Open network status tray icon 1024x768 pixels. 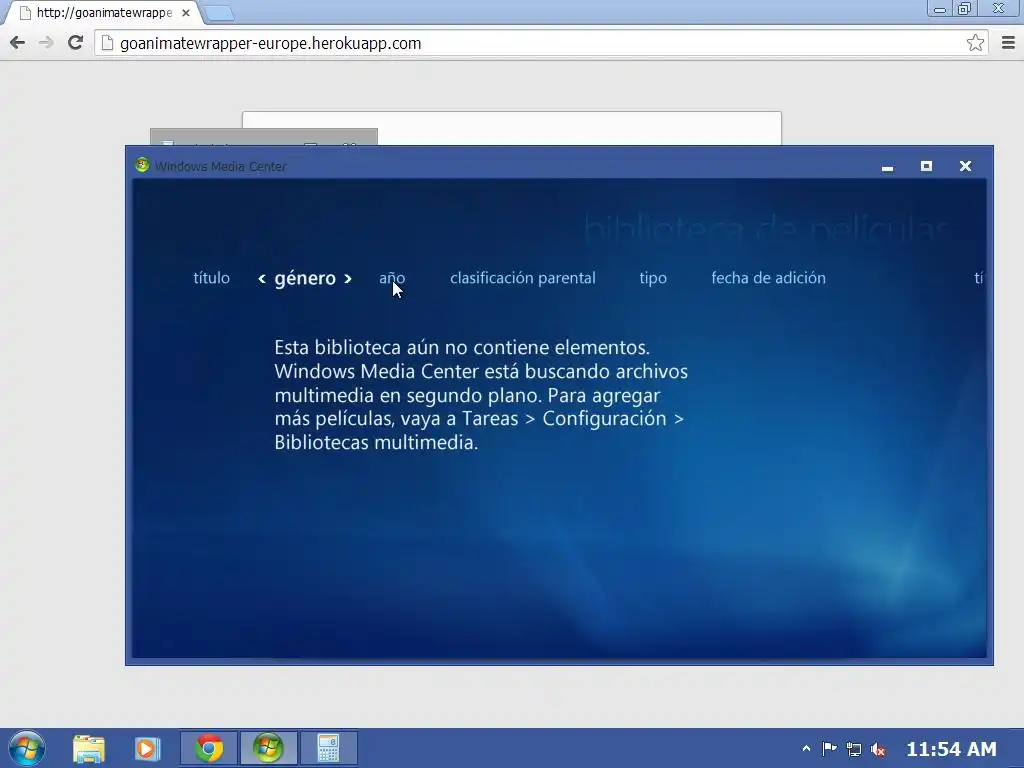pyautogui.click(x=854, y=749)
